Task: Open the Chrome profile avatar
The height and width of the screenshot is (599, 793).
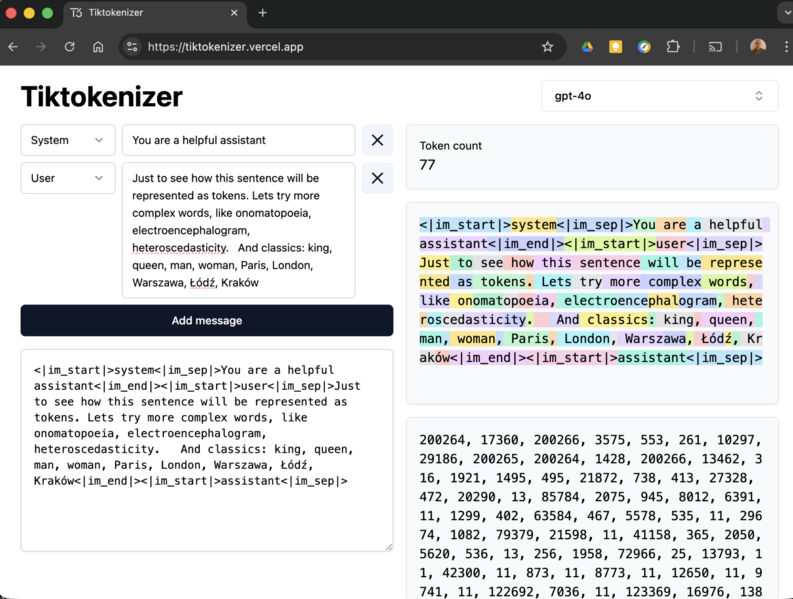Action: pos(758,47)
